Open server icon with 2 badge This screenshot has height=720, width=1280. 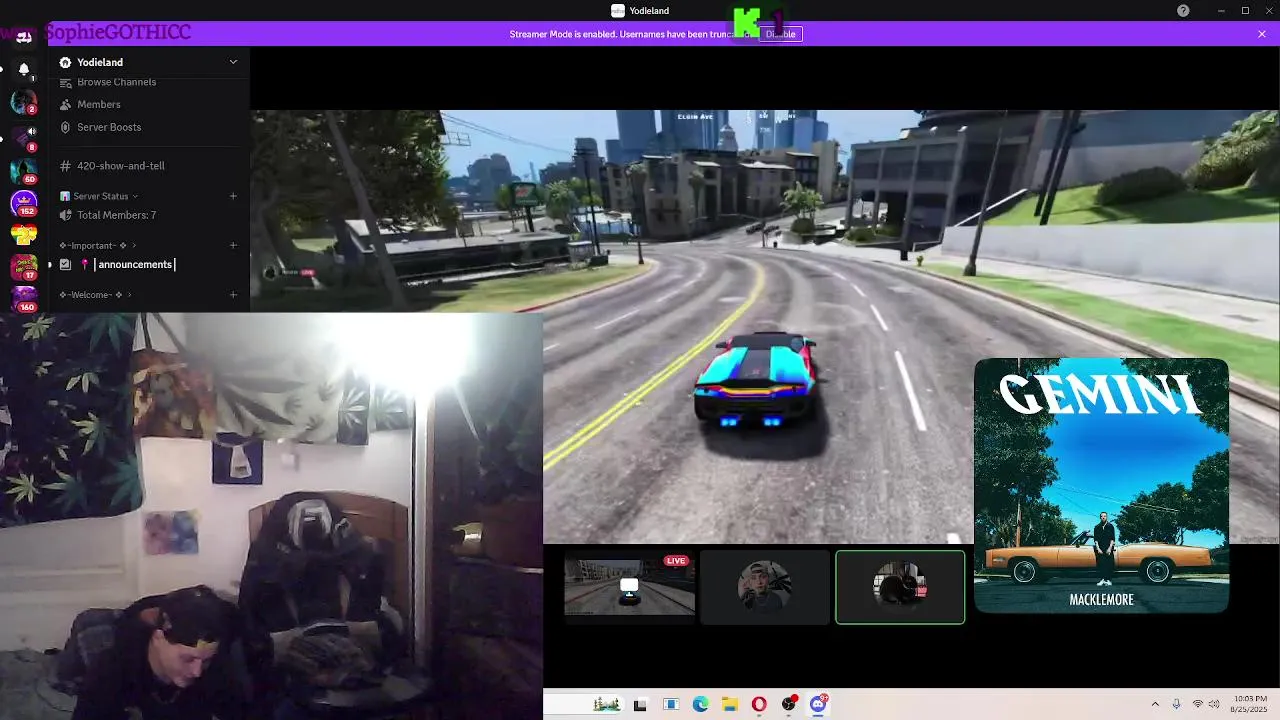(x=24, y=102)
